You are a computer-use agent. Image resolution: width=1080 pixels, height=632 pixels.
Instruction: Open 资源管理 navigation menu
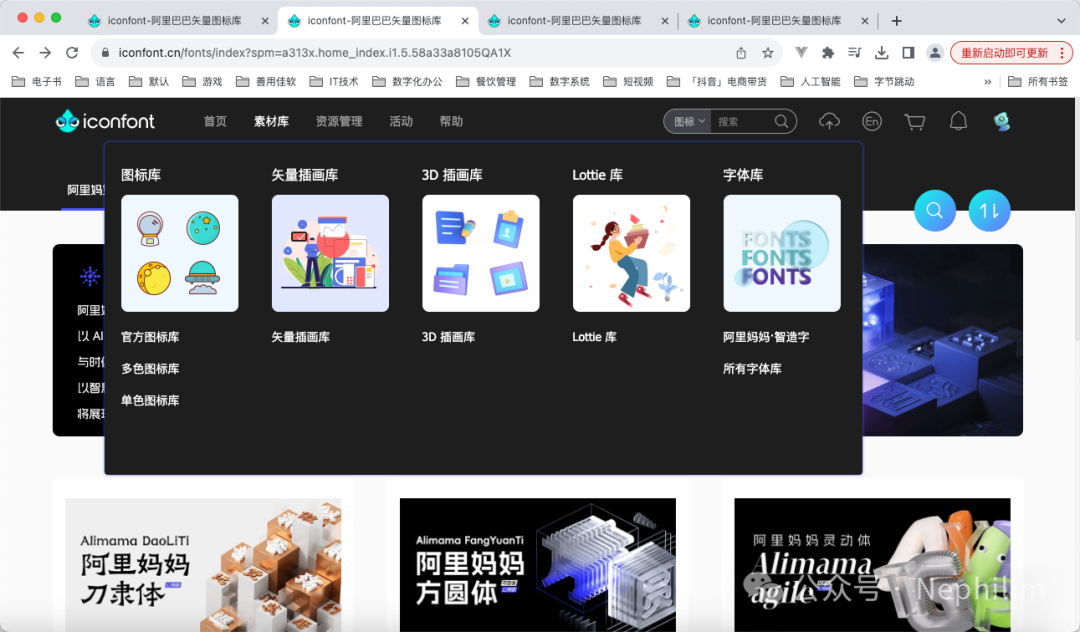point(339,121)
